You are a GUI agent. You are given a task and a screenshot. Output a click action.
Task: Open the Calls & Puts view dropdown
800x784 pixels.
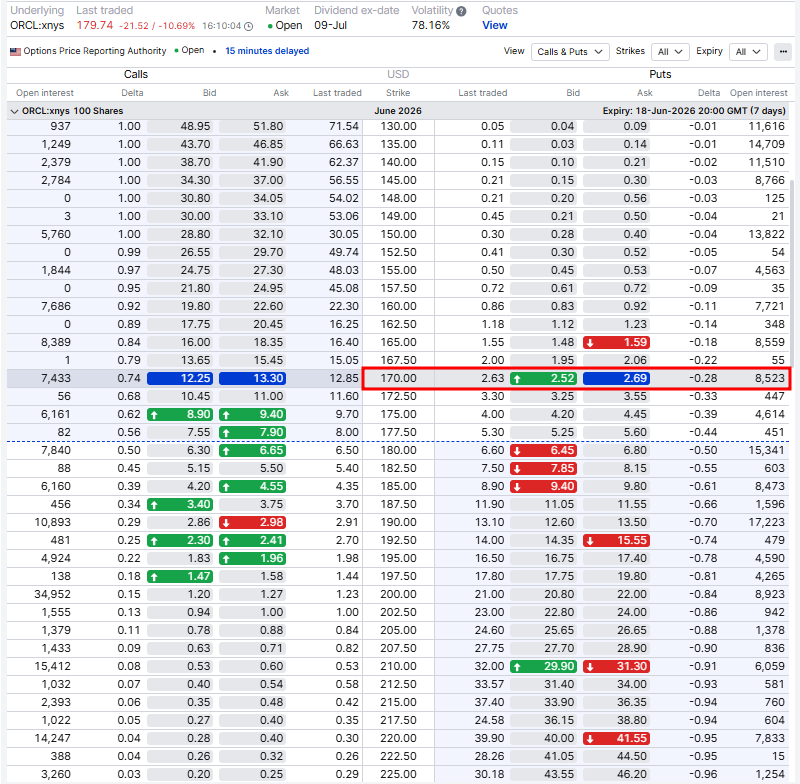pos(570,52)
